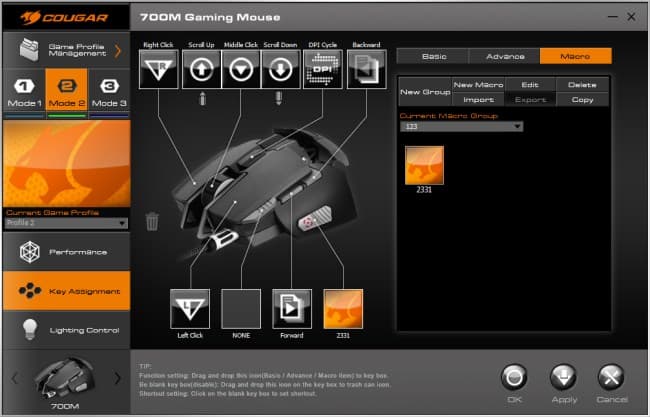Switch to the Advance tab
This screenshot has width=650, height=417.
505,56
